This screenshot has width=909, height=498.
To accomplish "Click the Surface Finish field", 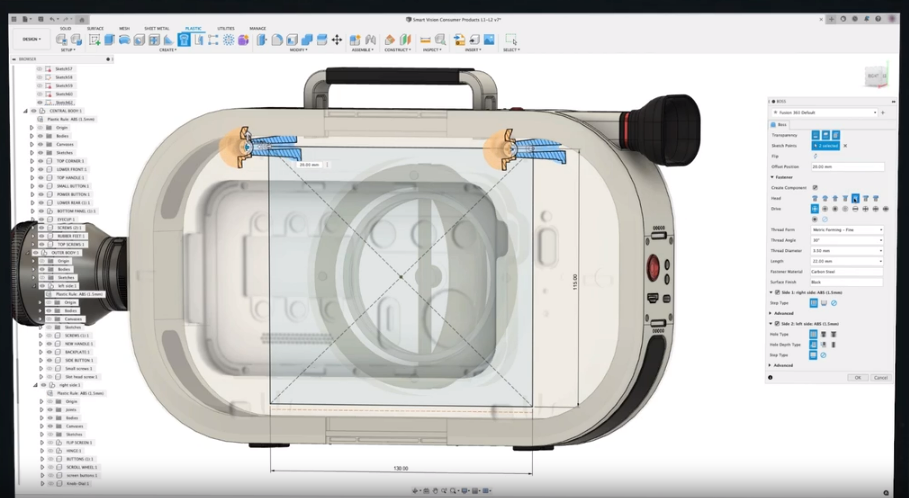I will pyautogui.click(x=846, y=282).
